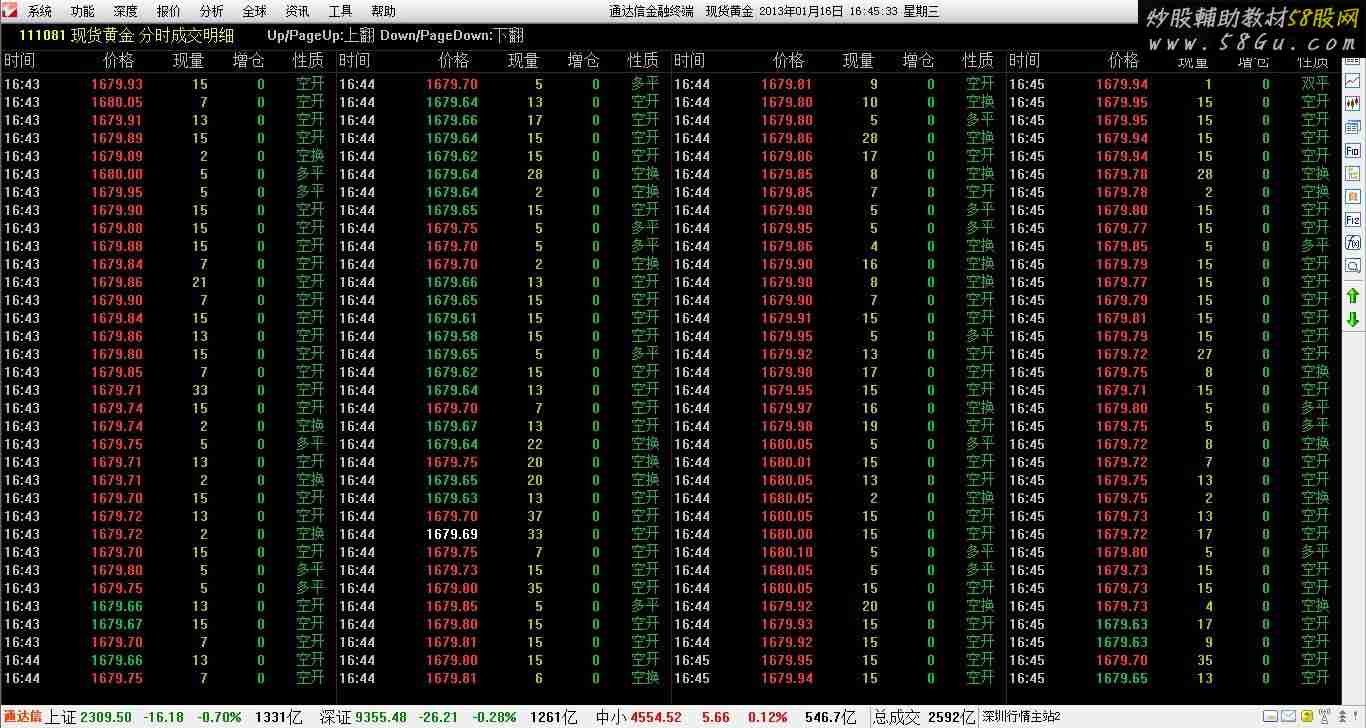Select the volume 37 cell
This screenshot has width=1366, height=728.
pos(535,516)
